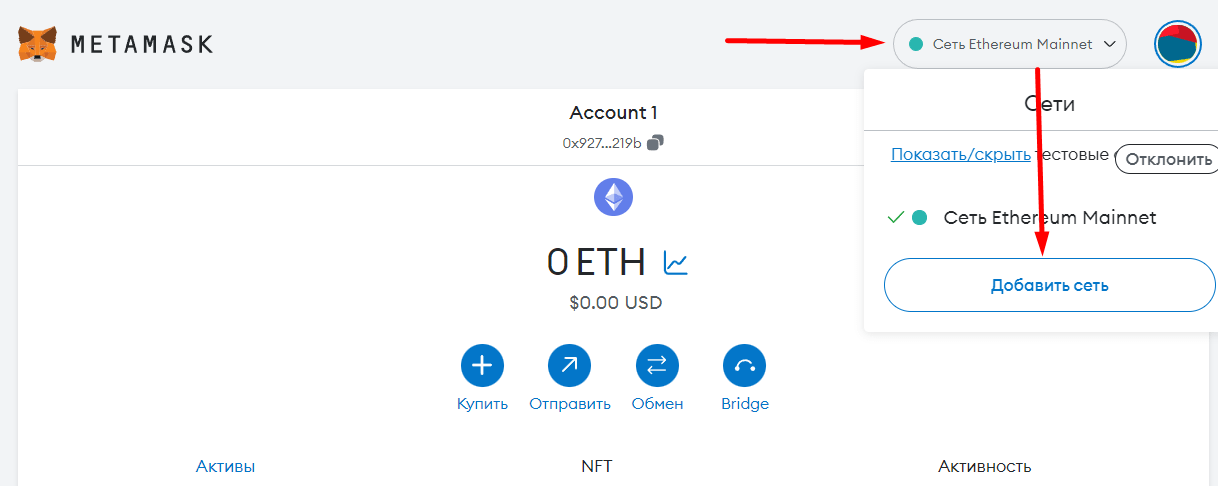1218x486 pixels.
Task: Click the chevron in the network selector
Action: tap(1109, 45)
